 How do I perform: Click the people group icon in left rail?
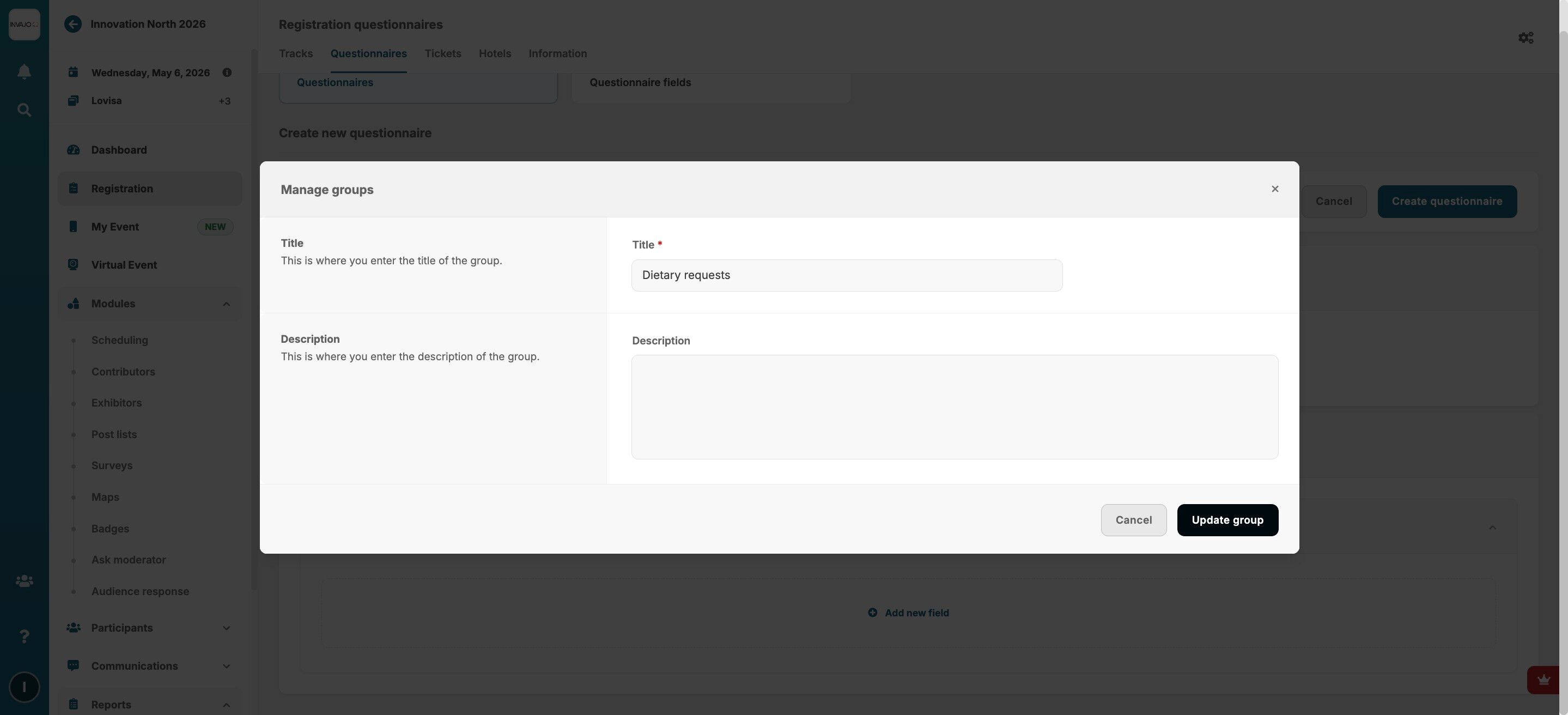[x=24, y=581]
